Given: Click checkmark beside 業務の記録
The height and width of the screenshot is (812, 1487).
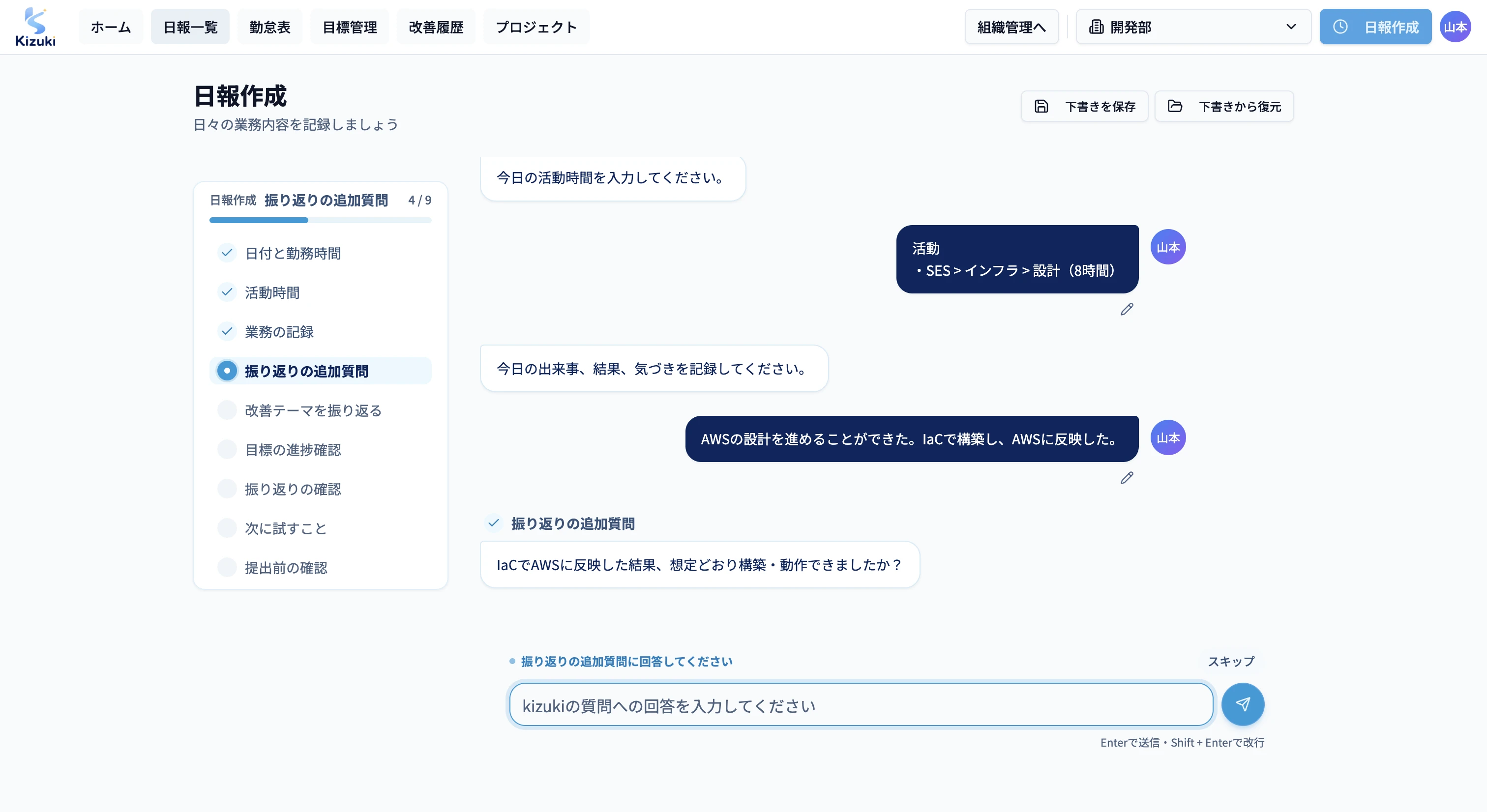Looking at the screenshot, I should tap(227, 331).
